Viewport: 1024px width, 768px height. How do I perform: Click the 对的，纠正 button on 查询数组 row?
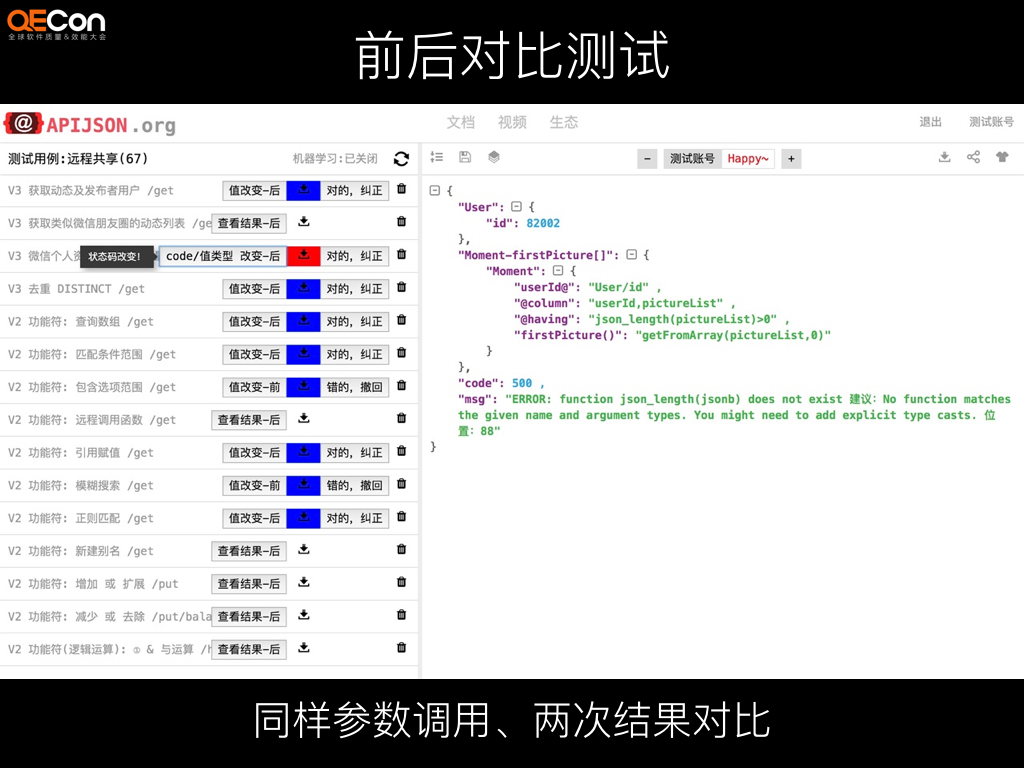pos(352,321)
